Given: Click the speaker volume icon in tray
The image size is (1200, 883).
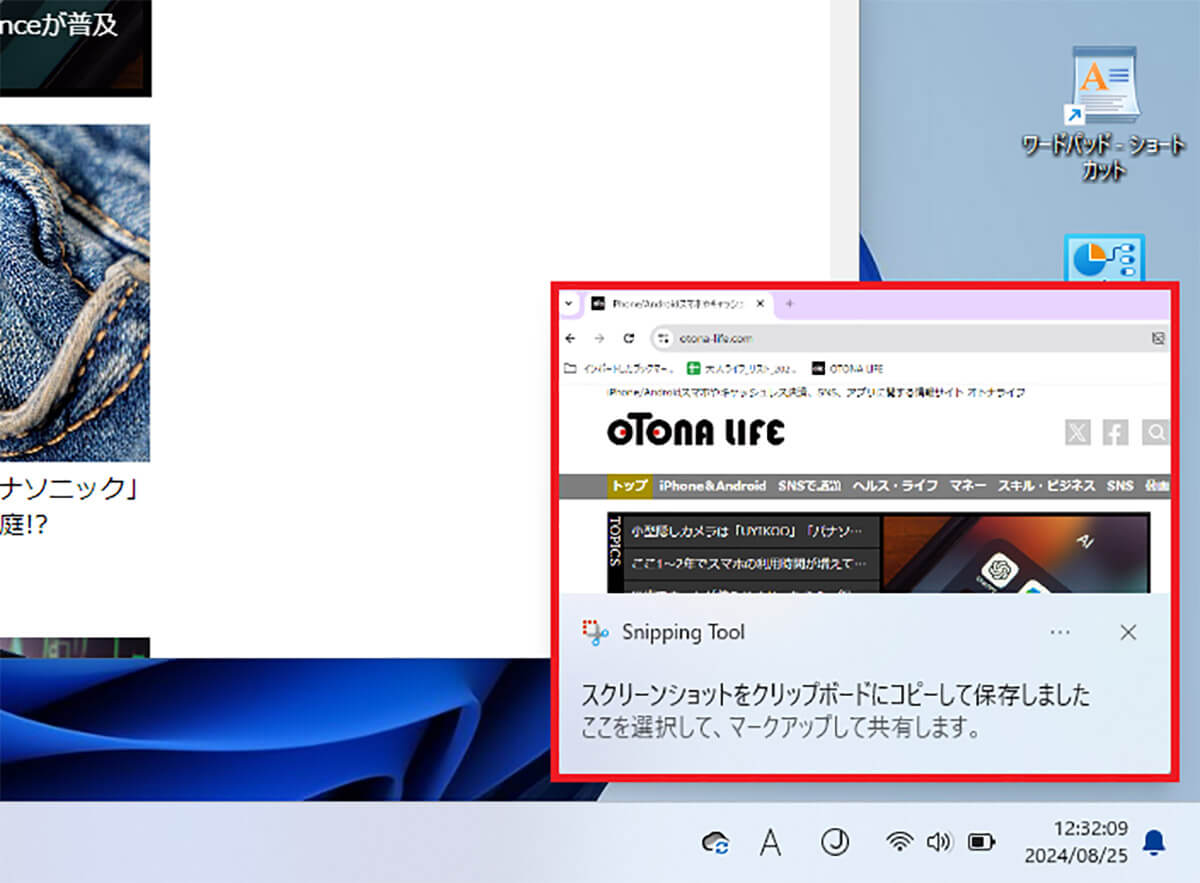Looking at the screenshot, I should 938,842.
